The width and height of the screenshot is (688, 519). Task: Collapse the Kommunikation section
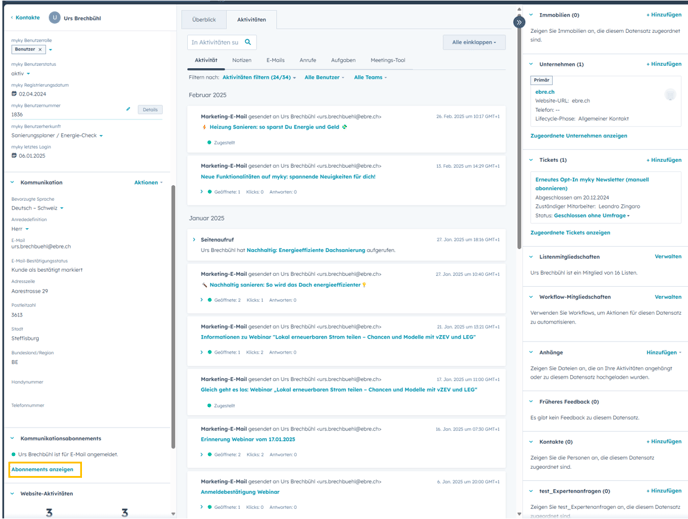coord(13,183)
